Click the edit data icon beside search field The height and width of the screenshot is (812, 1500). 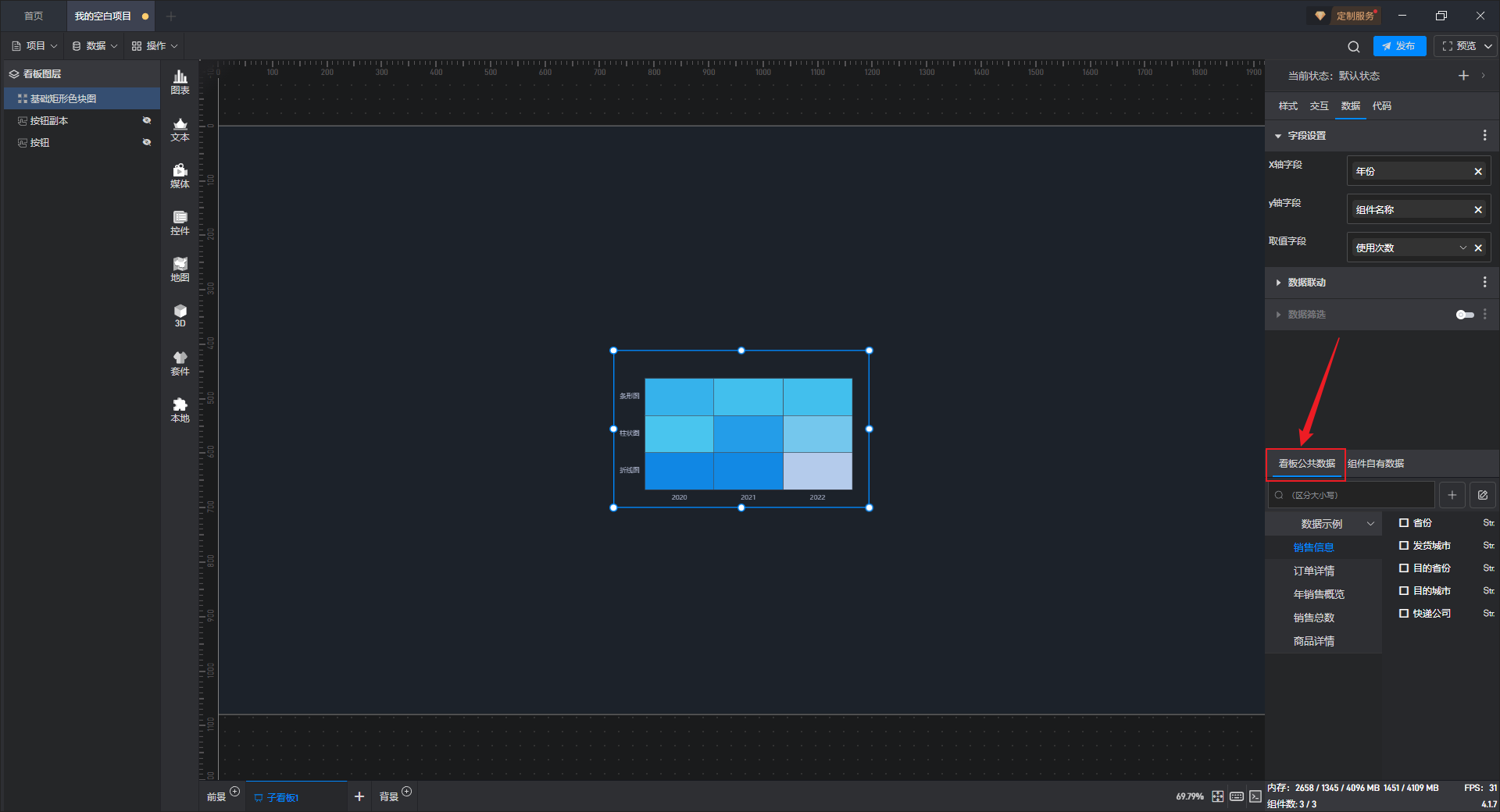coord(1482,495)
